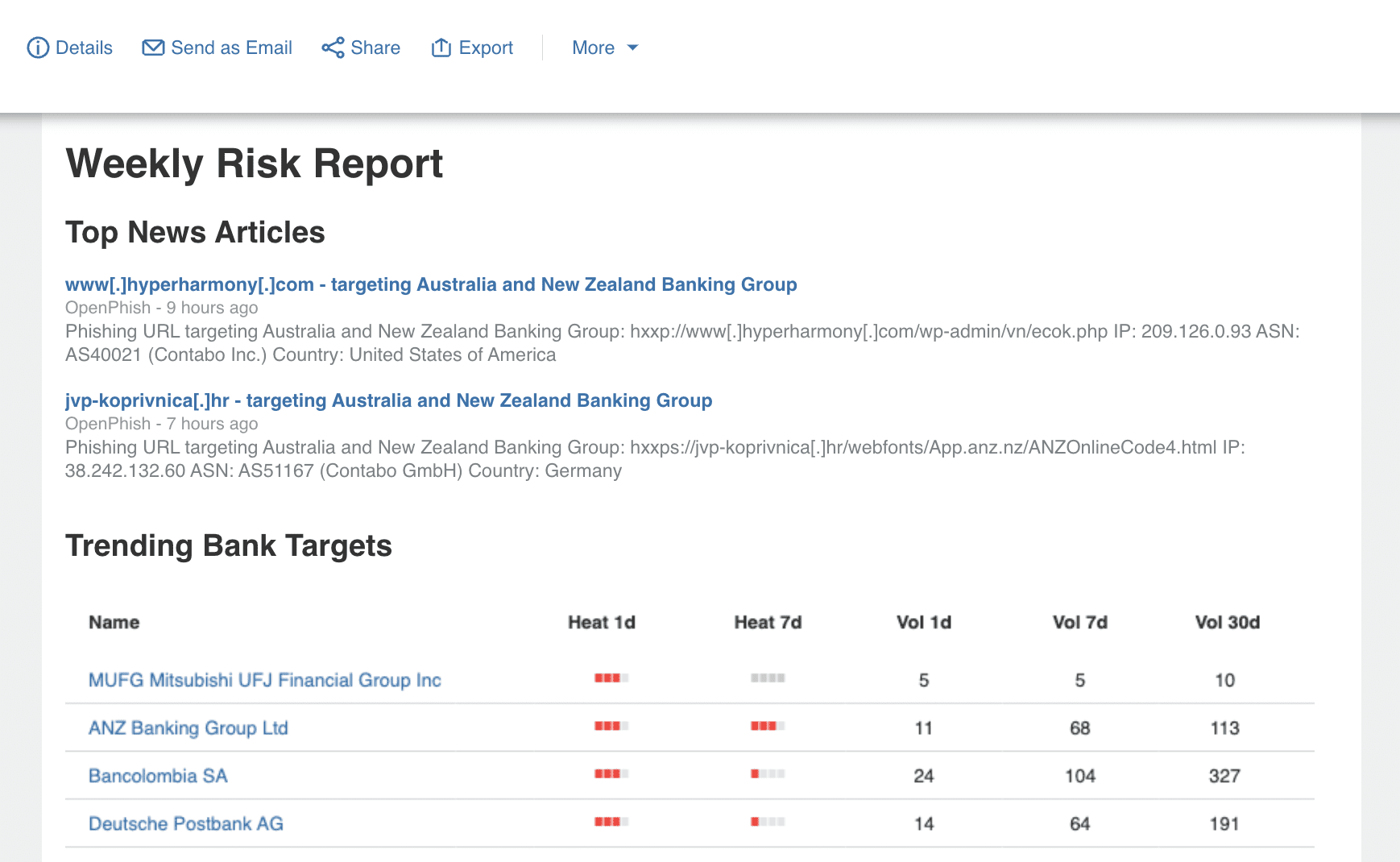This screenshot has width=1400, height=862.
Task: Click 'OpenPhish - 9 hours ago' source line
Action: click(162, 308)
